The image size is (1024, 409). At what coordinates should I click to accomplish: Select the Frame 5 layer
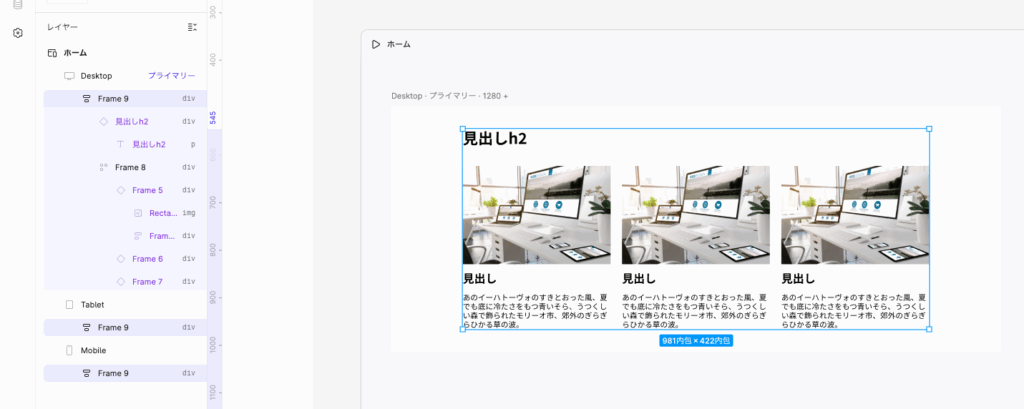pyautogui.click(x=147, y=190)
